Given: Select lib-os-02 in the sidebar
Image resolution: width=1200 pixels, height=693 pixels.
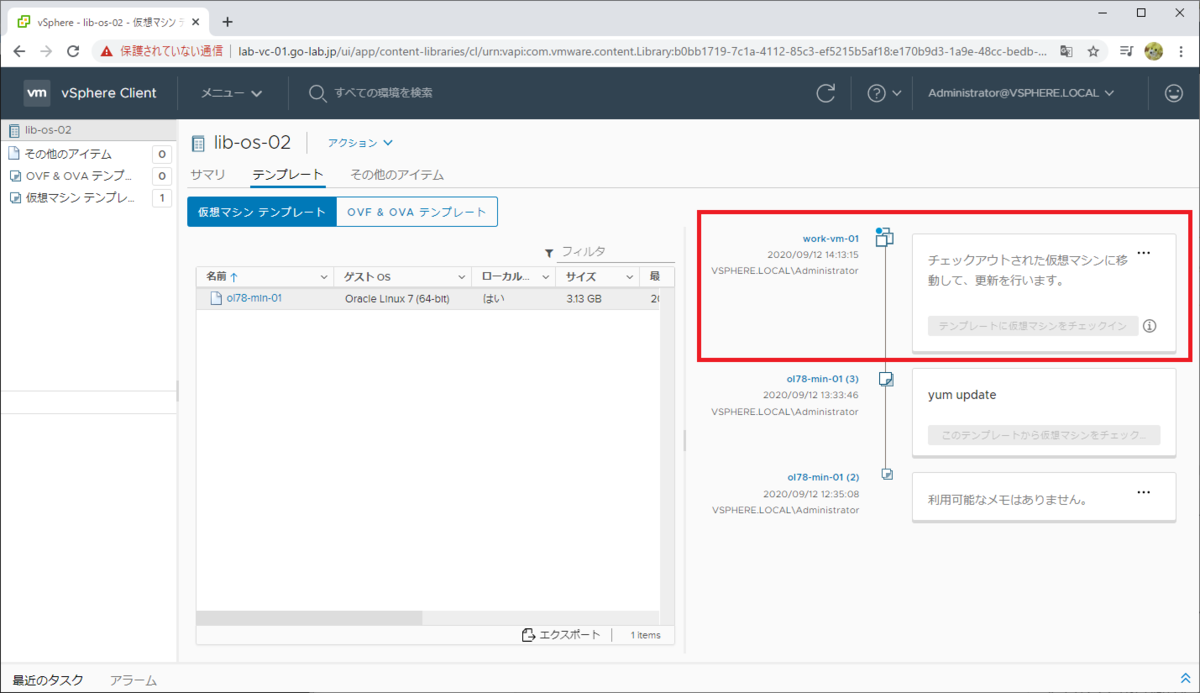Looking at the screenshot, I should click(89, 130).
